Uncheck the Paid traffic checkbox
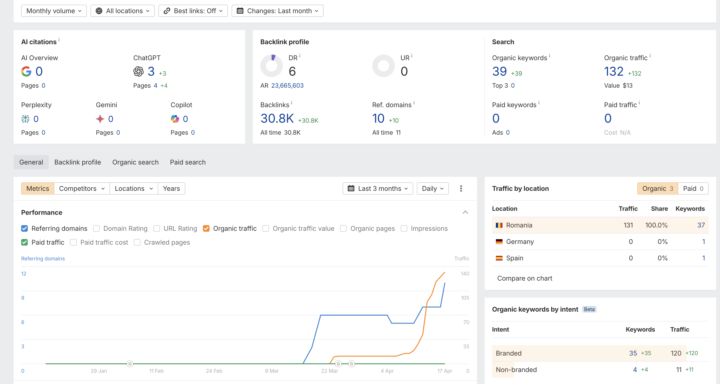 [x=24, y=242]
